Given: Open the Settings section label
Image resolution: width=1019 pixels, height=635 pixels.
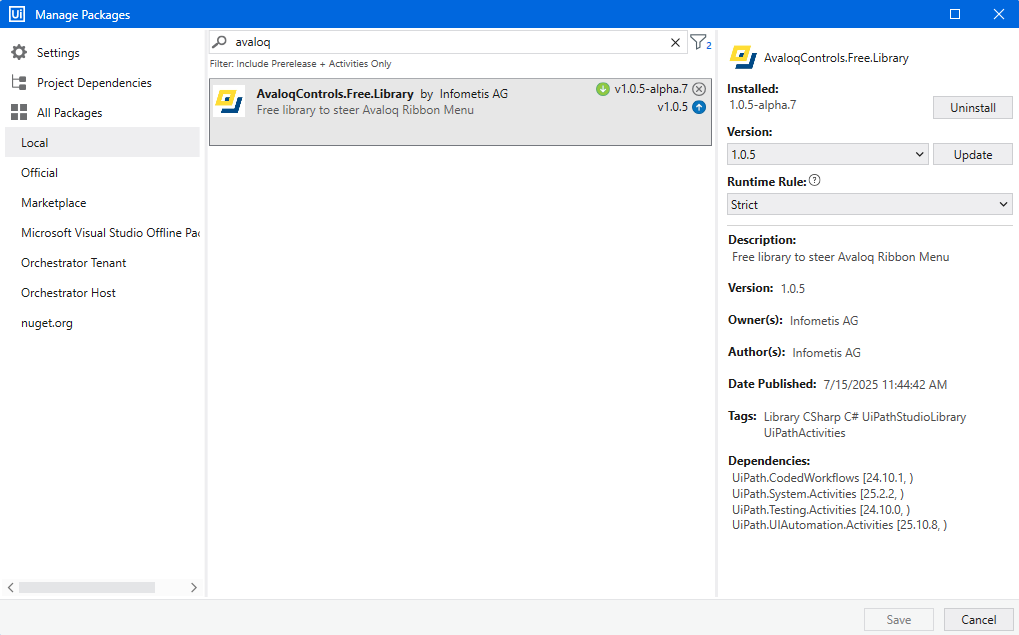Looking at the screenshot, I should point(58,53).
